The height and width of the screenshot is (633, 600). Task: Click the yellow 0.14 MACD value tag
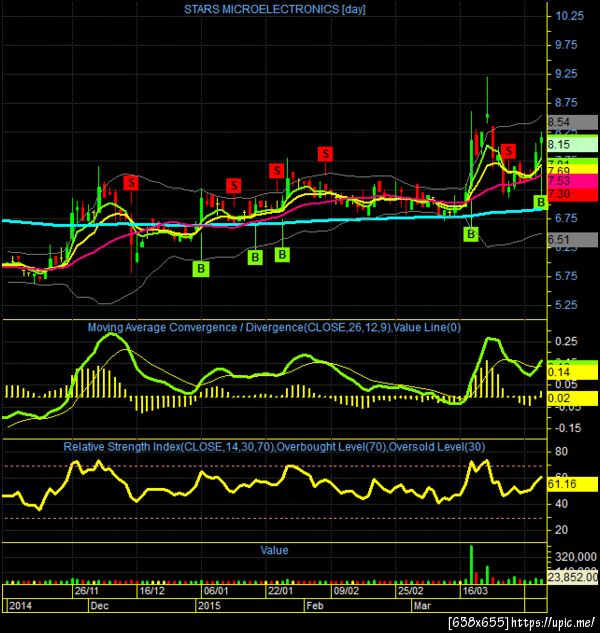pos(572,372)
